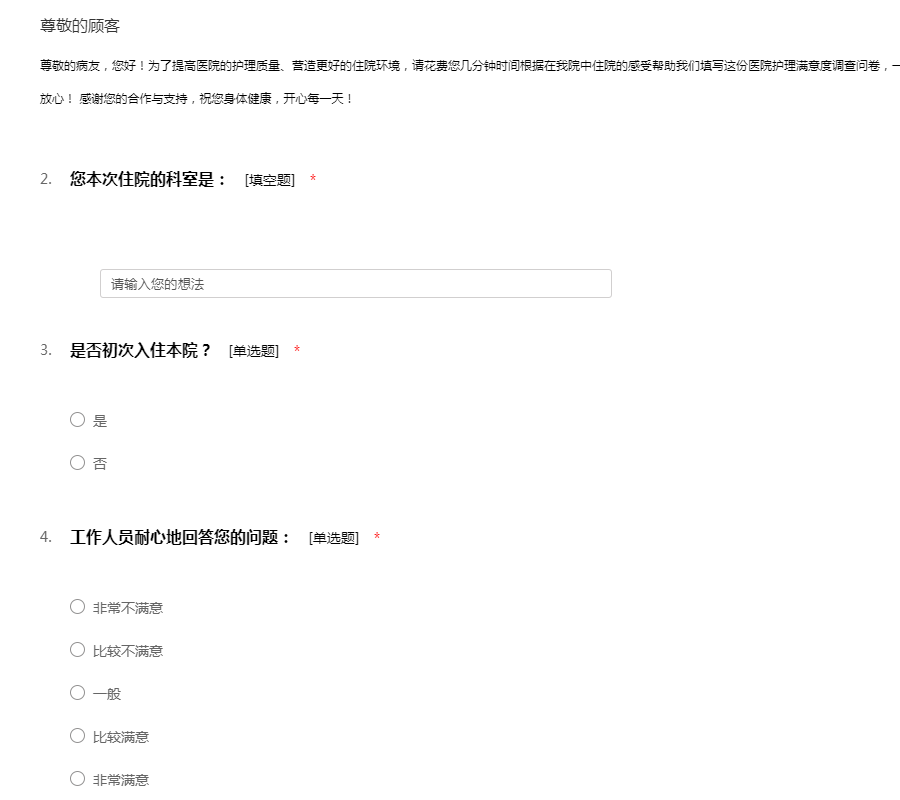Select '是' for first-time hospitalization

click(x=77, y=420)
